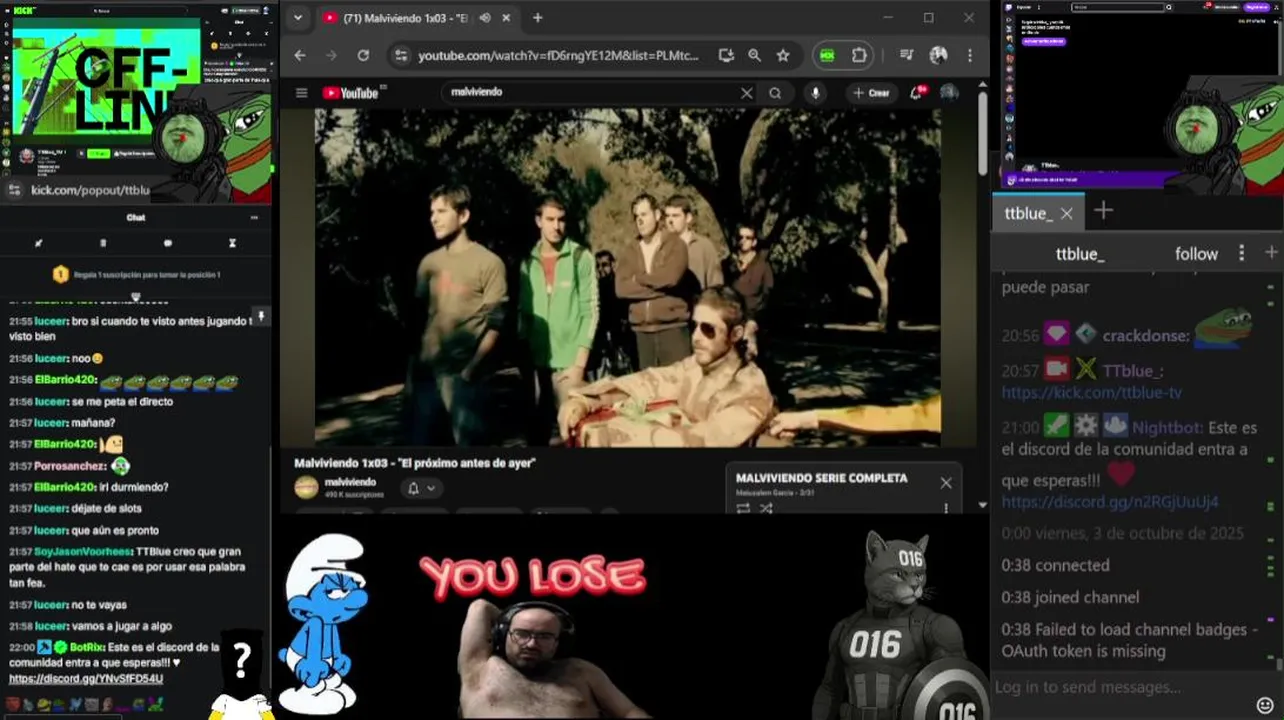
Task: Open a new Chrome tab
Action: (537, 18)
